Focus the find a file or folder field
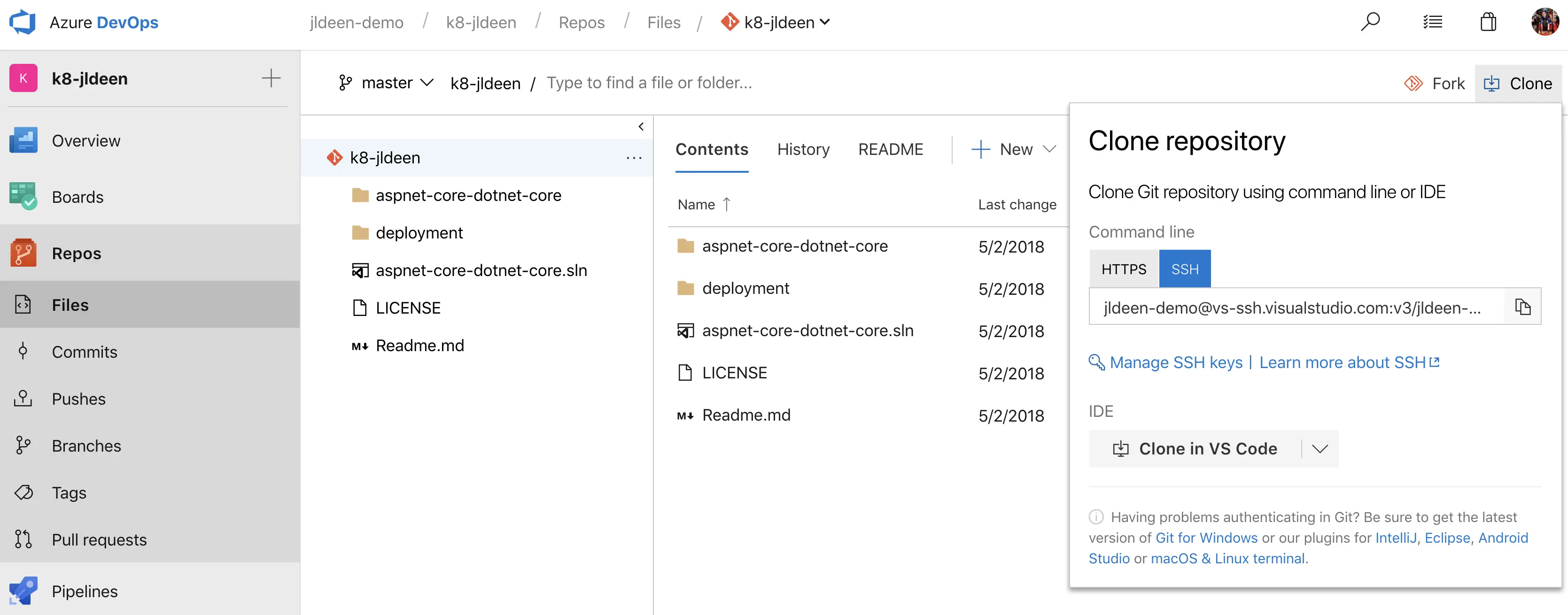 [649, 83]
